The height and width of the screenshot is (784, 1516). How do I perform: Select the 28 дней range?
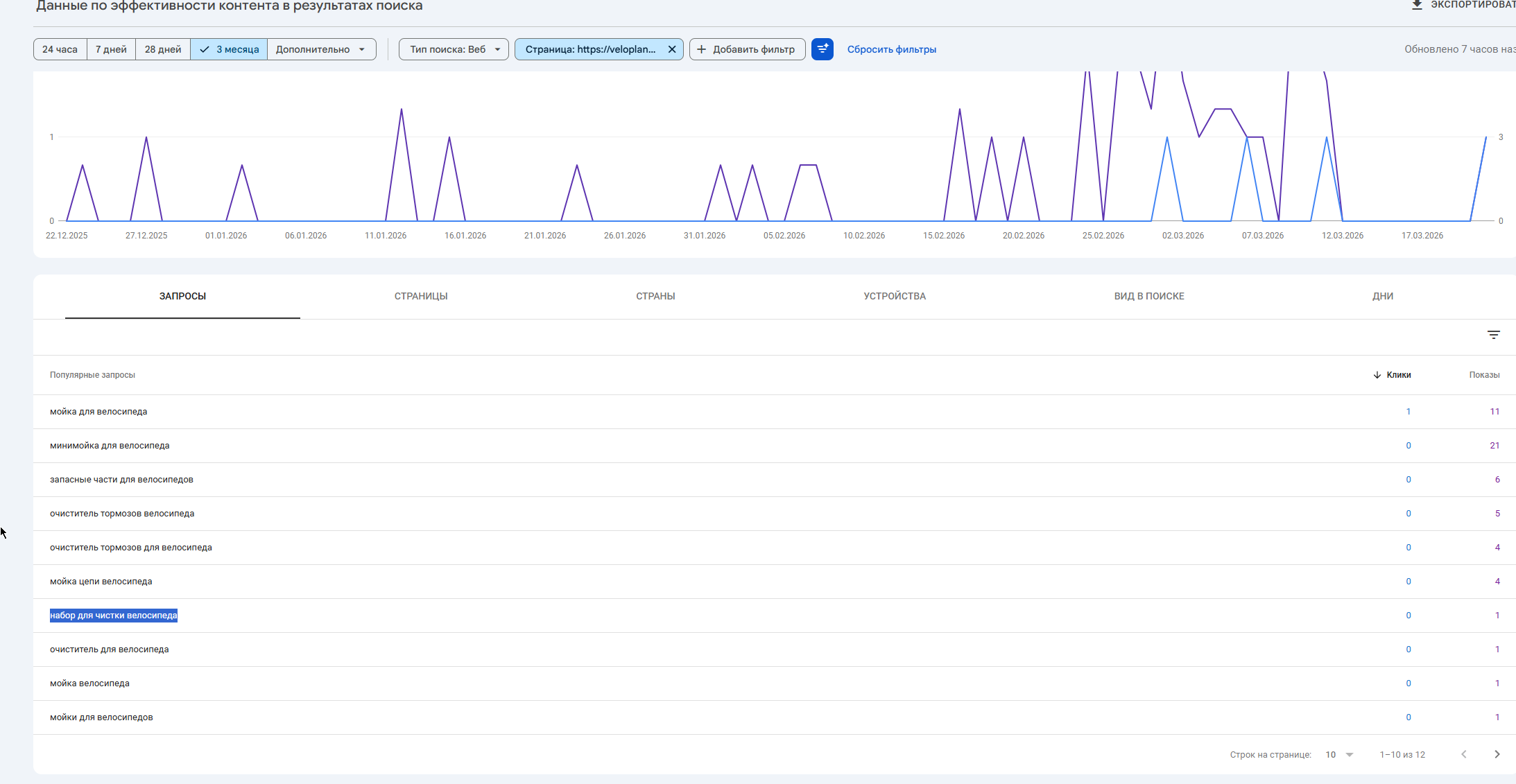point(162,49)
